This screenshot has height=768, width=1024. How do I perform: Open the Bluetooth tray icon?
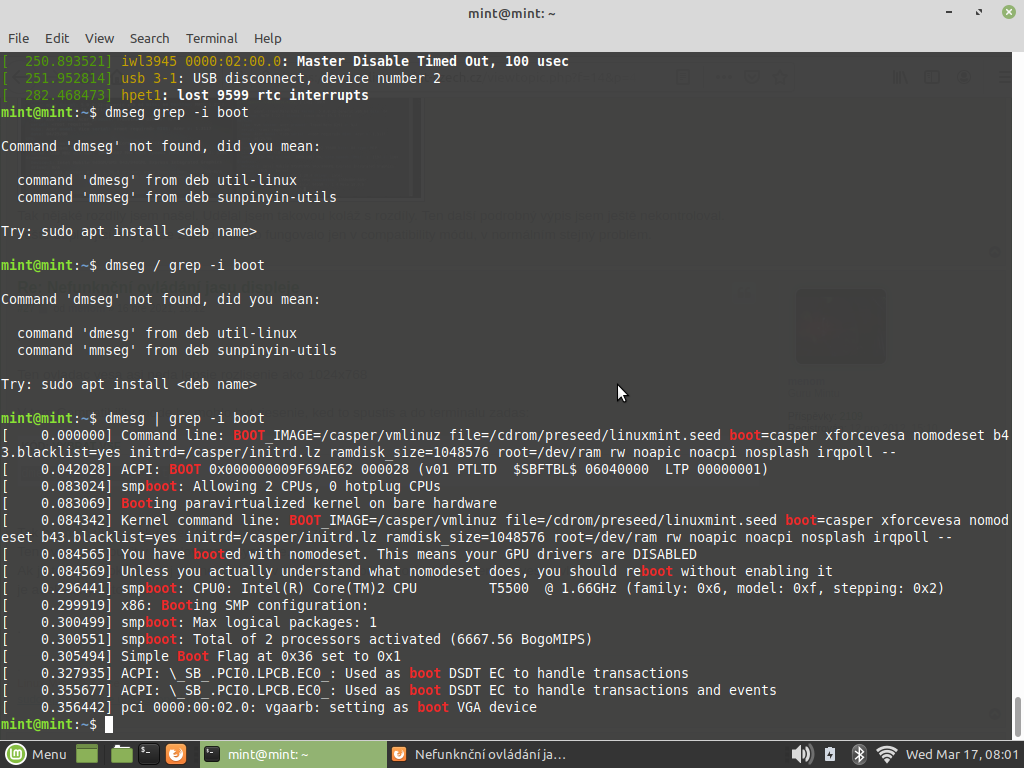click(858, 754)
